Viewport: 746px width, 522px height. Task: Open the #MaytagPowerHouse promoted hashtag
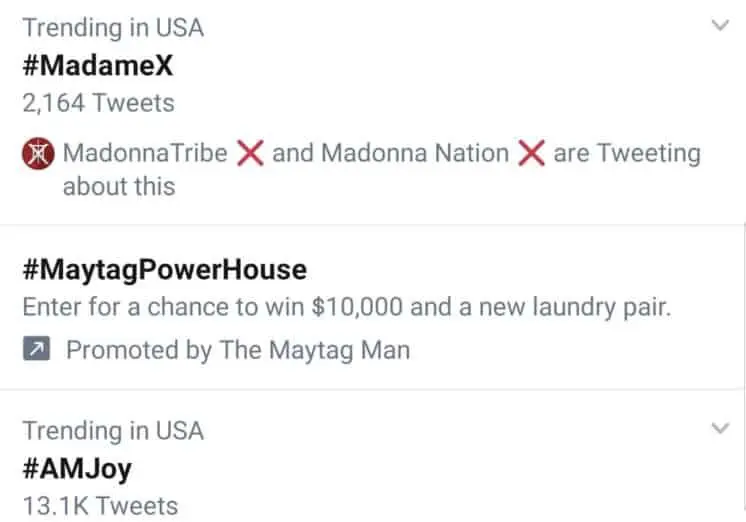(x=165, y=269)
